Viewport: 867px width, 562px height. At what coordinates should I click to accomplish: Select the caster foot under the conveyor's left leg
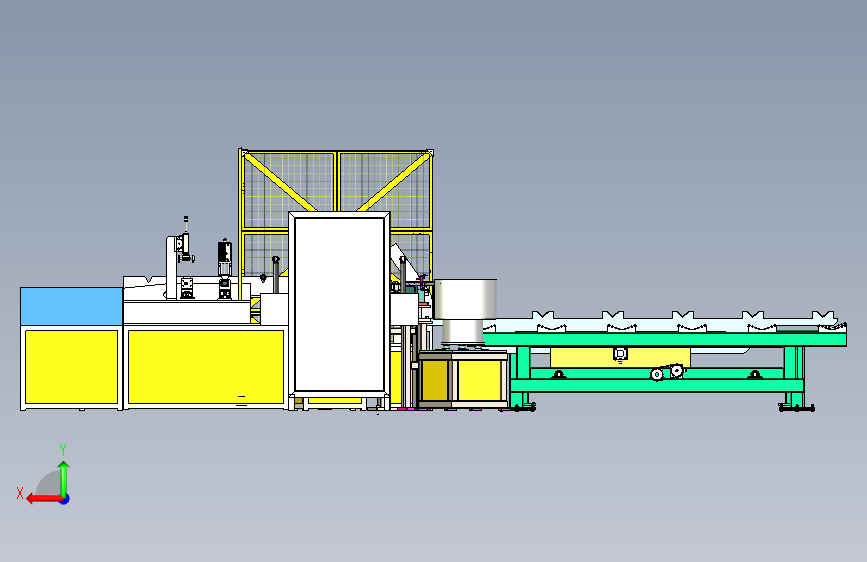(x=524, y=408)
